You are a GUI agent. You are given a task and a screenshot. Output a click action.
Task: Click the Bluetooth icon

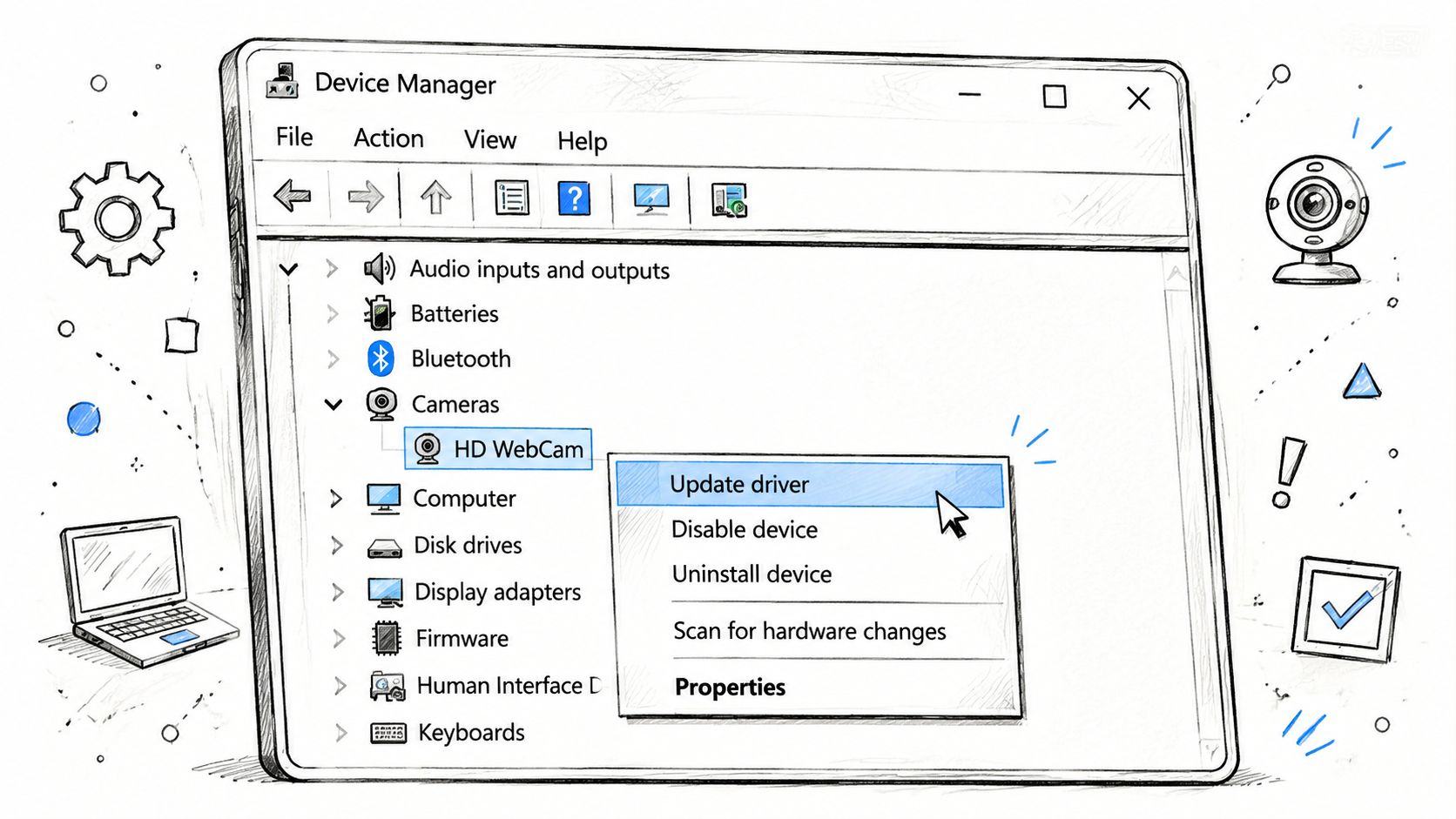tap(381, 359)
